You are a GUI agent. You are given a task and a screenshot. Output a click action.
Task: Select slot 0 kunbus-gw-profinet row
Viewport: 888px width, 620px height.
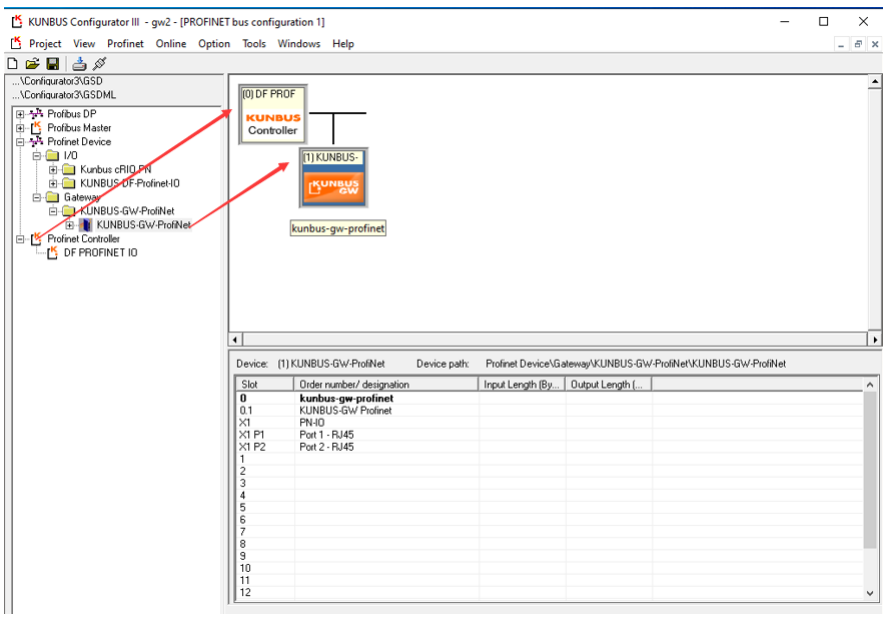(549, 398)
